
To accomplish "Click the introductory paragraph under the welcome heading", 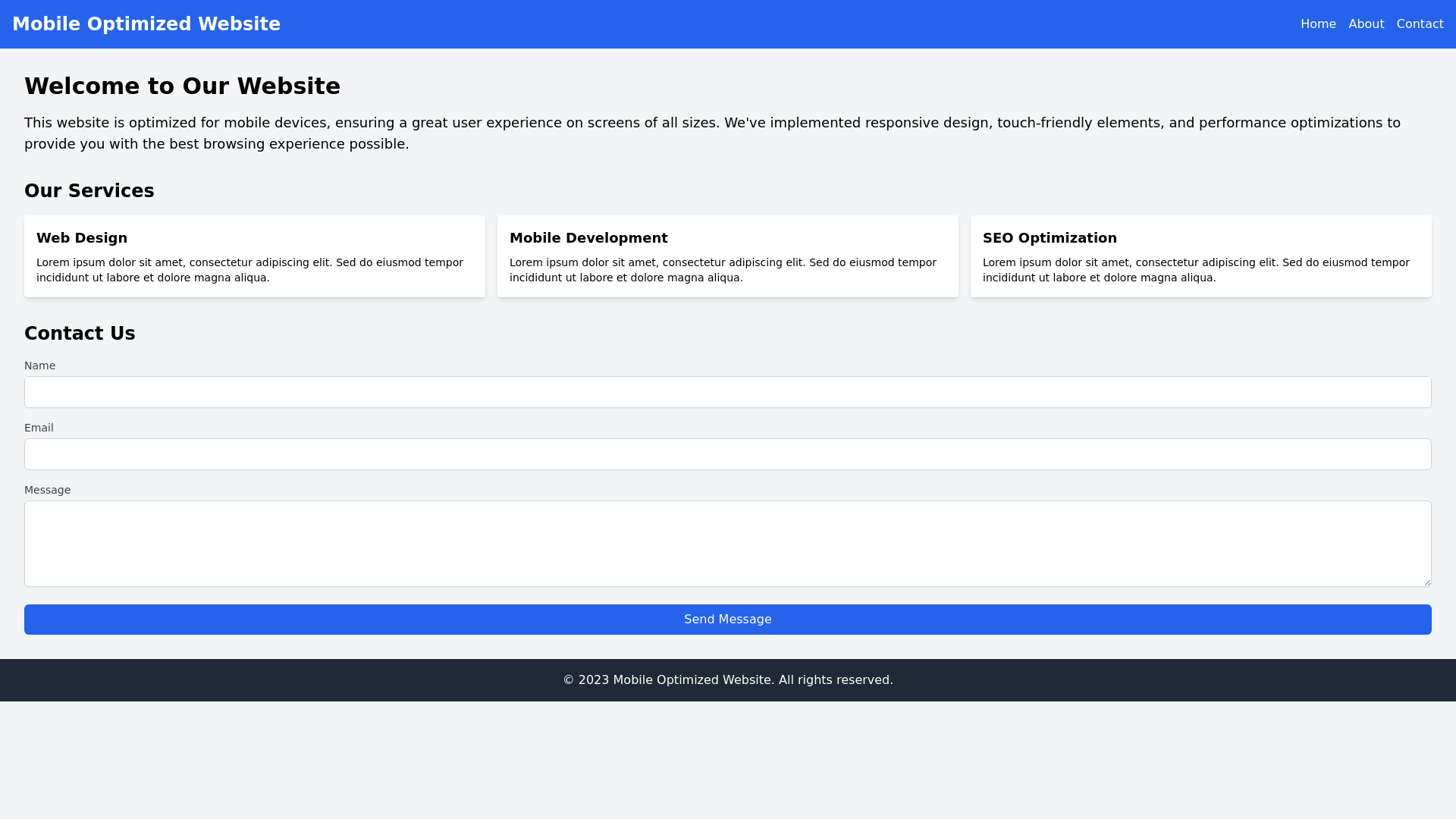I will 711,133.
